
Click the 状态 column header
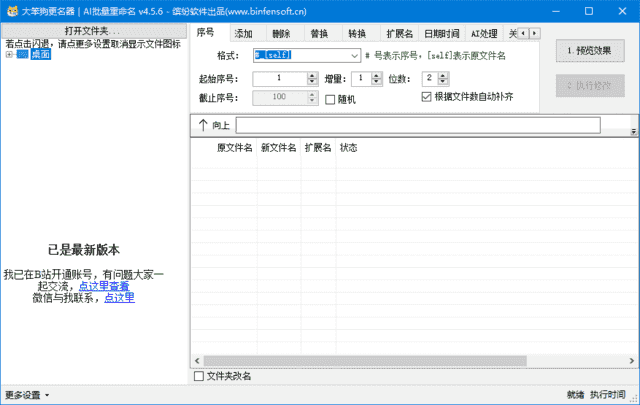349,148
